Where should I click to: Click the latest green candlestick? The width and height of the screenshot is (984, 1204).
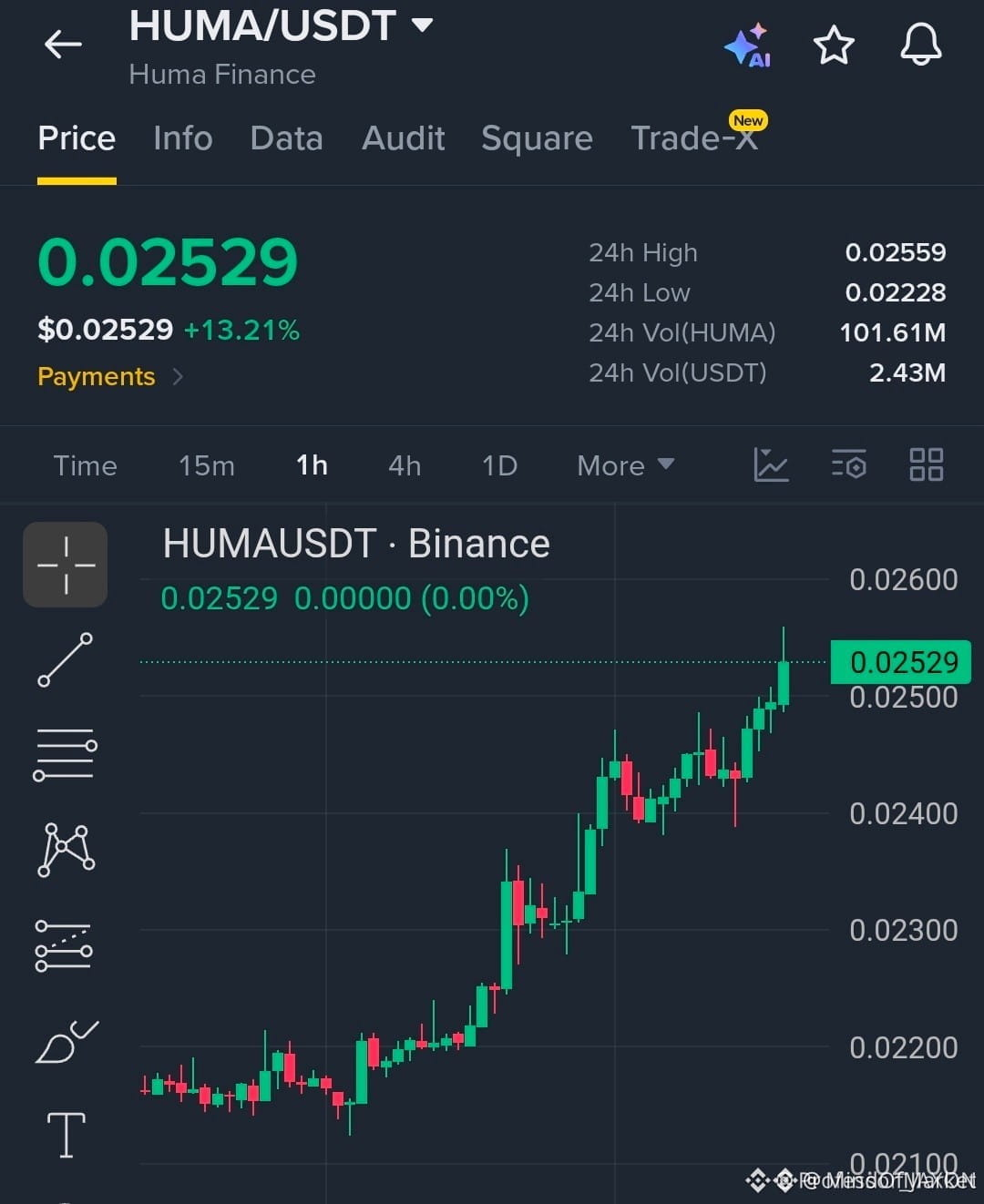(x=784, y=683)
